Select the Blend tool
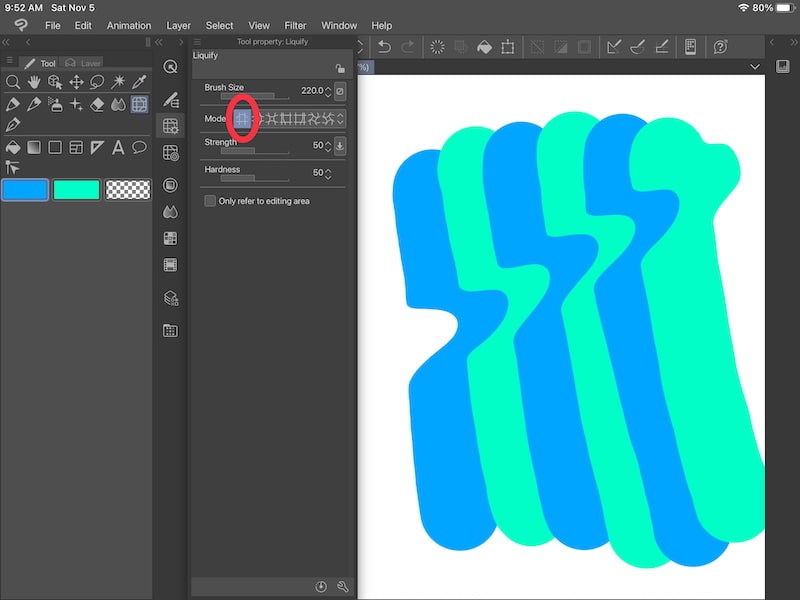Viewport: 800px width, 600px height. click(118, 105)
